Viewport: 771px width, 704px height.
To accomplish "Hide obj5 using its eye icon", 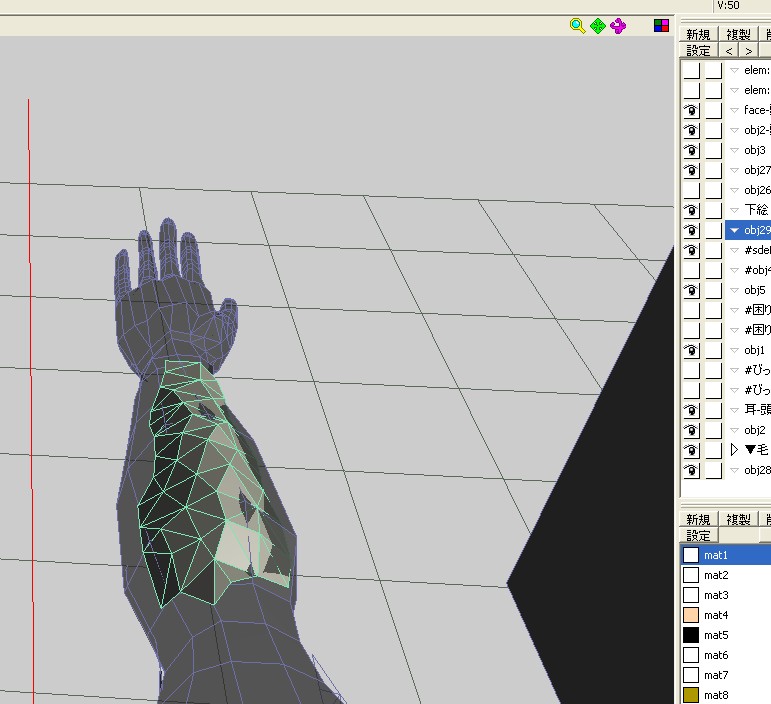I will tap(691, 290).
